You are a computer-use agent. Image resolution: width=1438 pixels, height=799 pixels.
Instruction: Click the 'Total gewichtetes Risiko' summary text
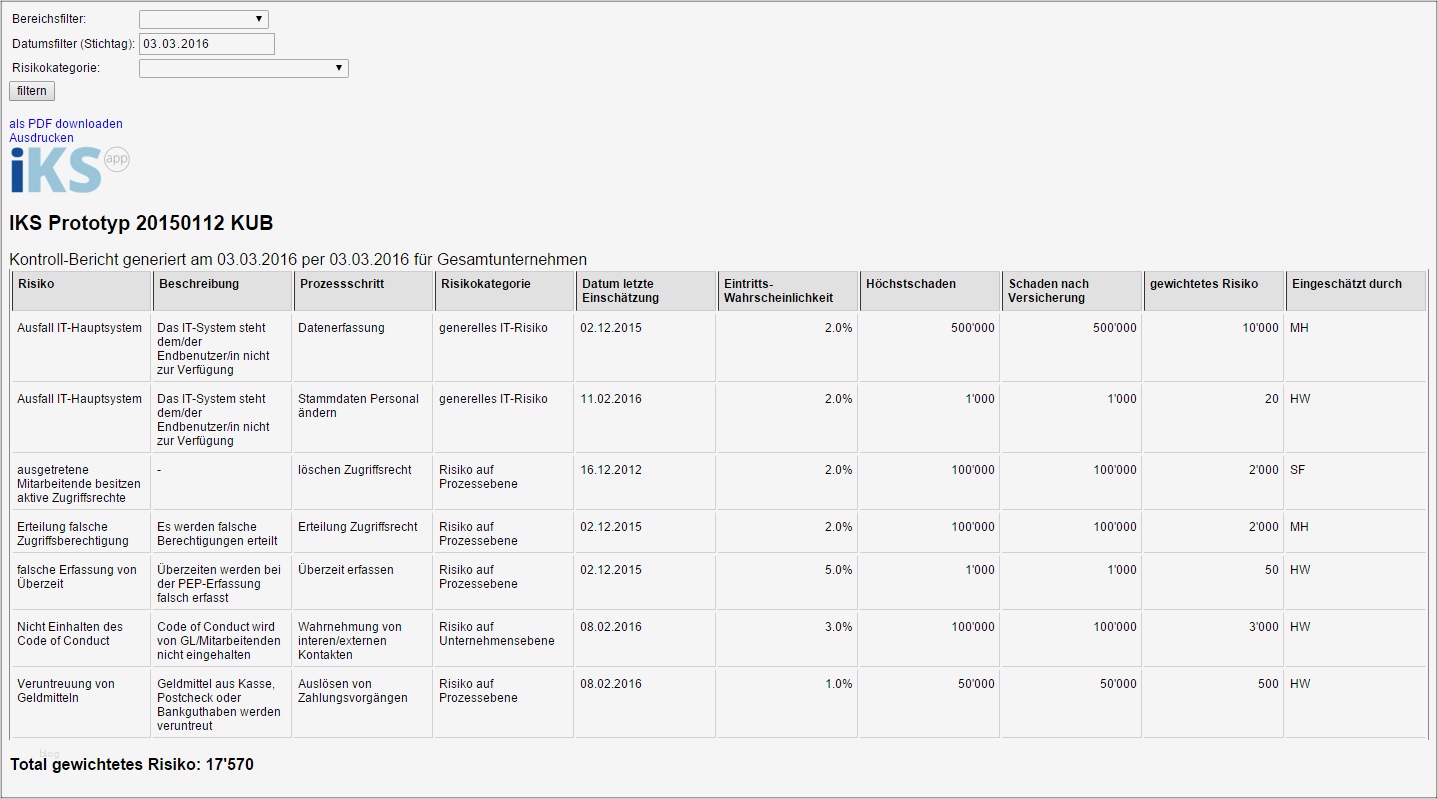pyautogui.click(x=132, y=765)
